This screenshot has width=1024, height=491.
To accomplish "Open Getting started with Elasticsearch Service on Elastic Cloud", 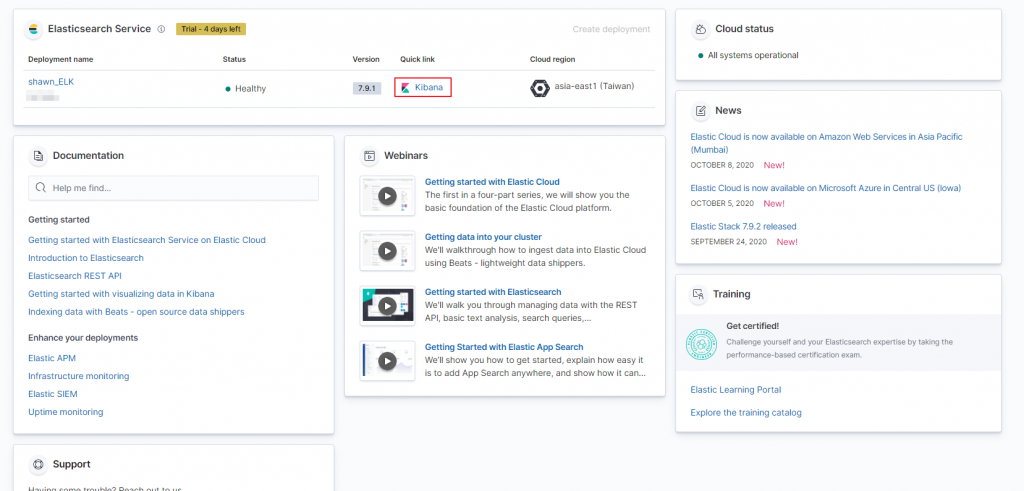I will coord(147,240).
